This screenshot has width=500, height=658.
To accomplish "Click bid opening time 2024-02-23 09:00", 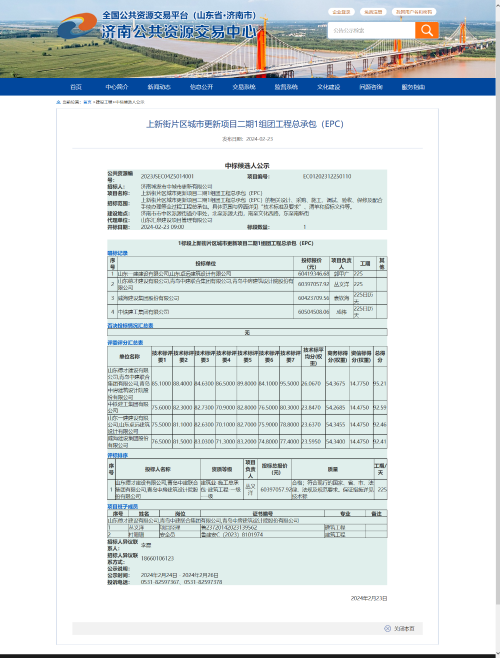I will tap(162, 227).
